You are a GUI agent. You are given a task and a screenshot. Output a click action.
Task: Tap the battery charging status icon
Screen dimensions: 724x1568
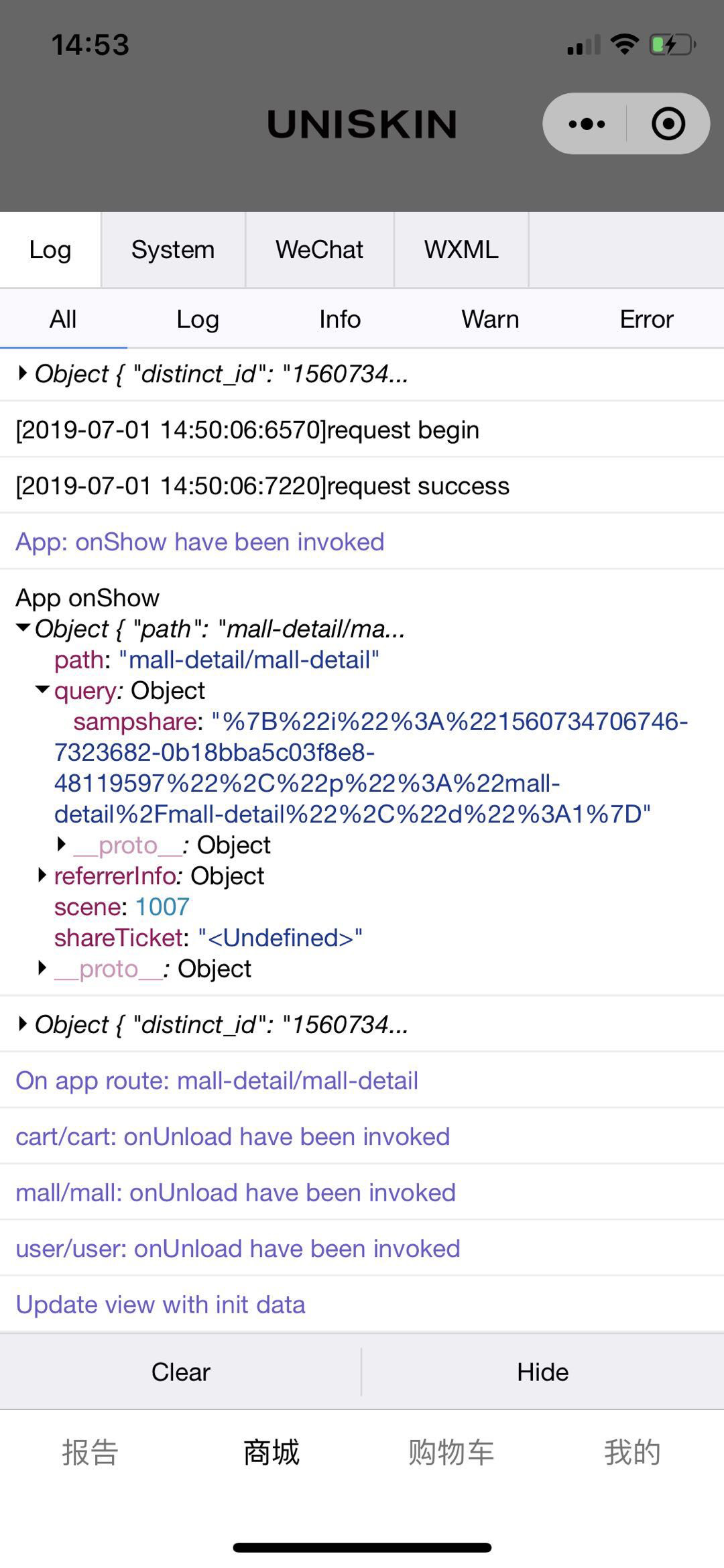[672, 45]
